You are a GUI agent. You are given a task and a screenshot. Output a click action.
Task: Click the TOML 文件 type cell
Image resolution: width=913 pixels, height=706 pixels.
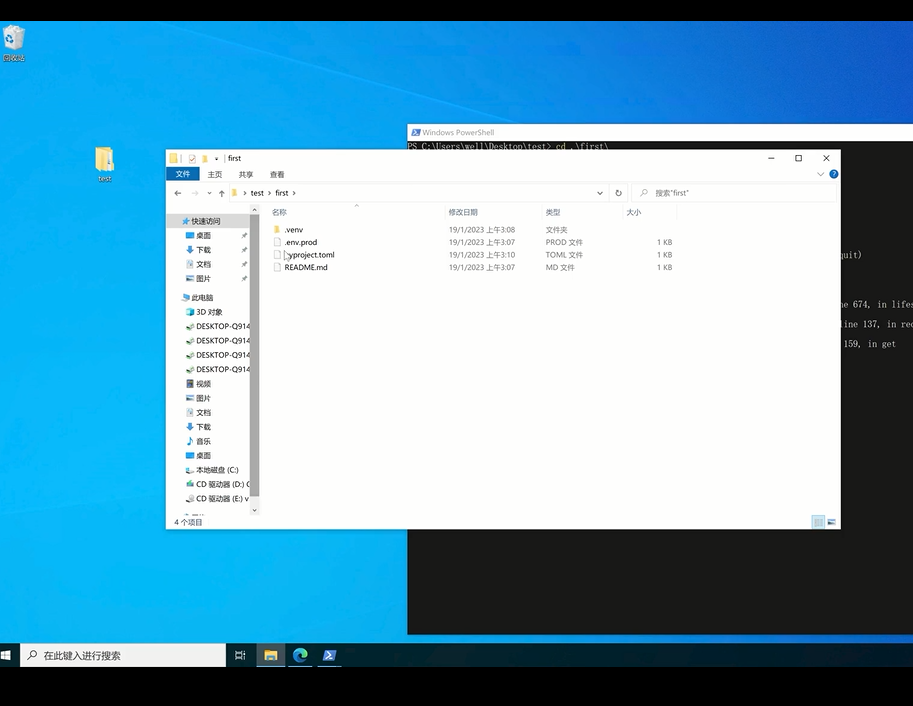[x=564, y=255]
